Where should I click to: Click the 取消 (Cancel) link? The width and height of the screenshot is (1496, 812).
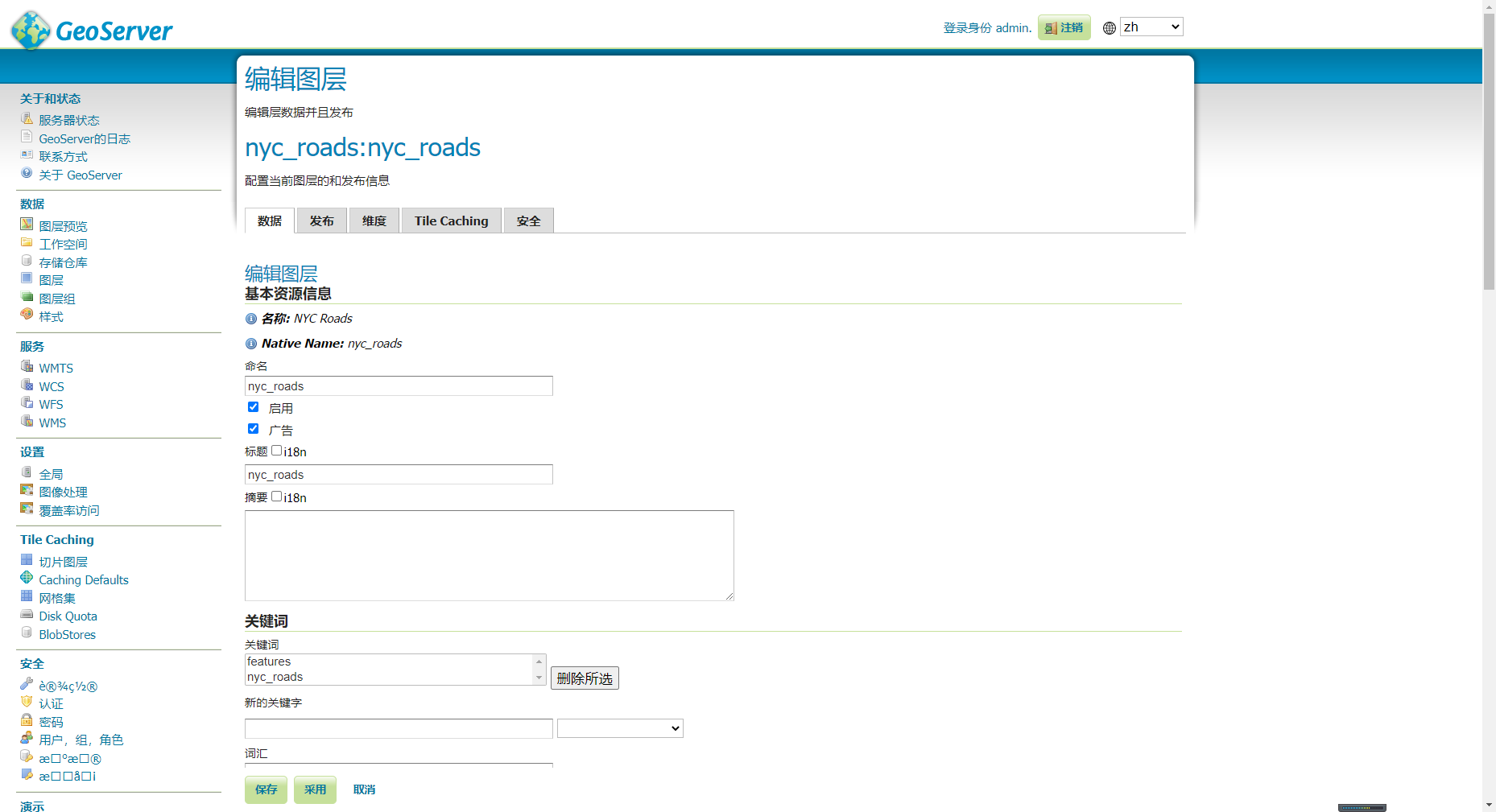pyautogui.click(x=364, y=789)
